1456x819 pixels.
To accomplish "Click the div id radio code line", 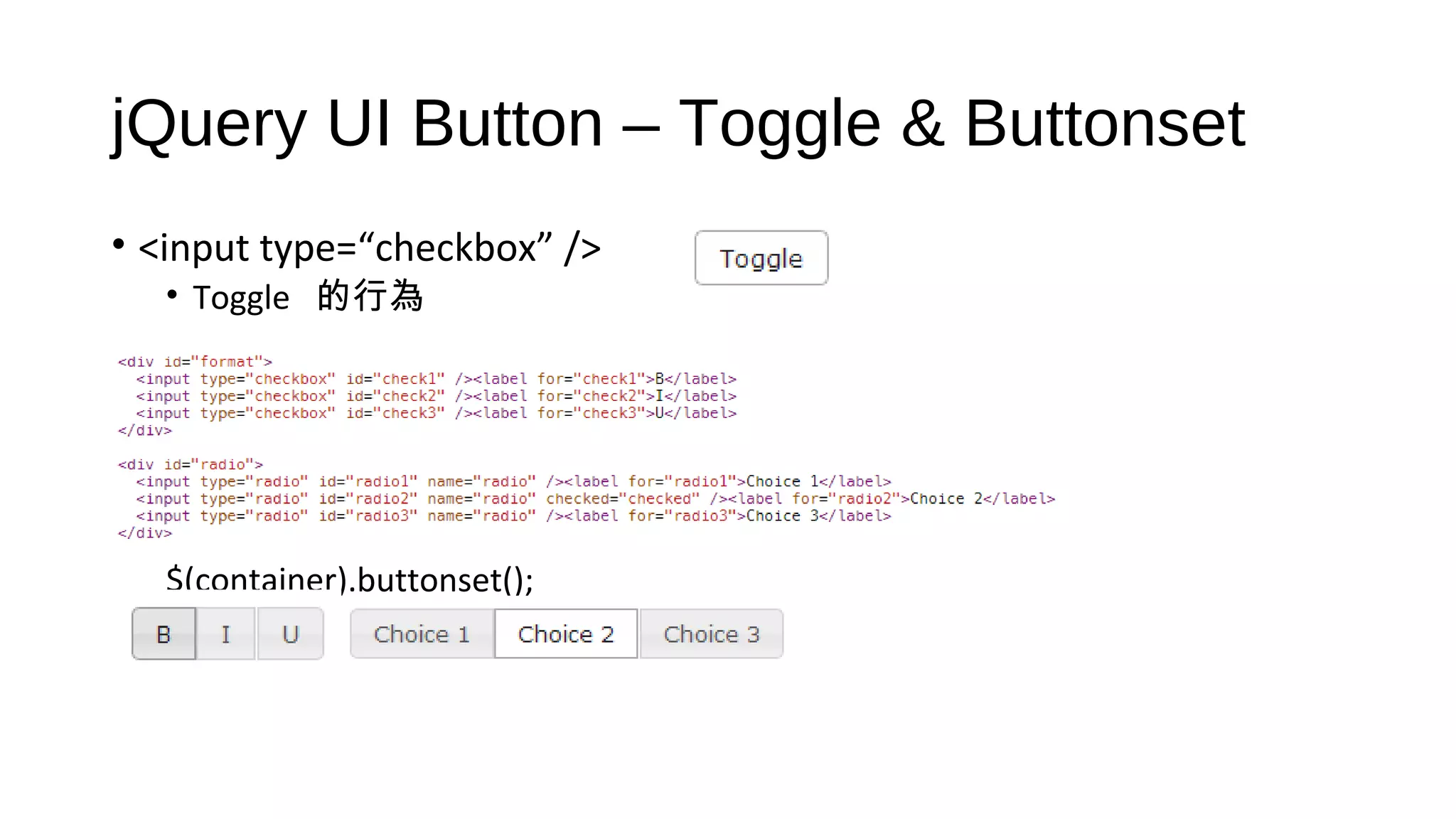I will [x=191, y=464].
